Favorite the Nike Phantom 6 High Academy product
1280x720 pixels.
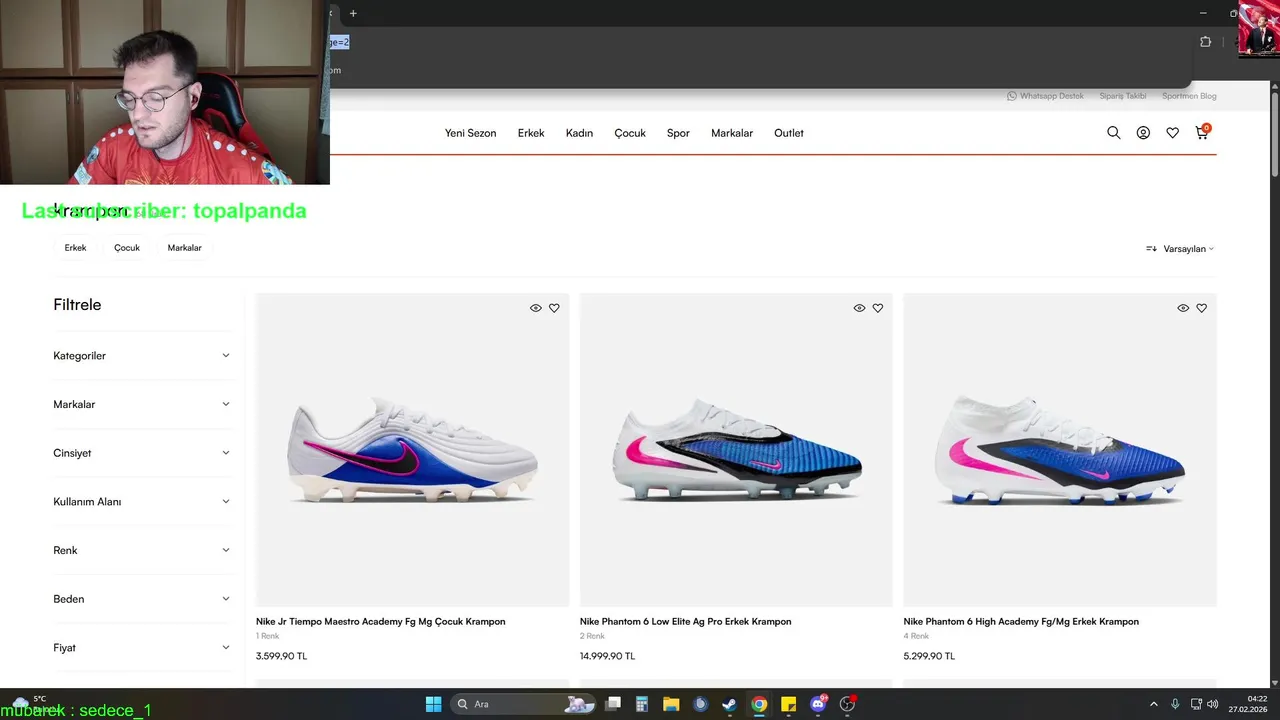pos(1202,308)
